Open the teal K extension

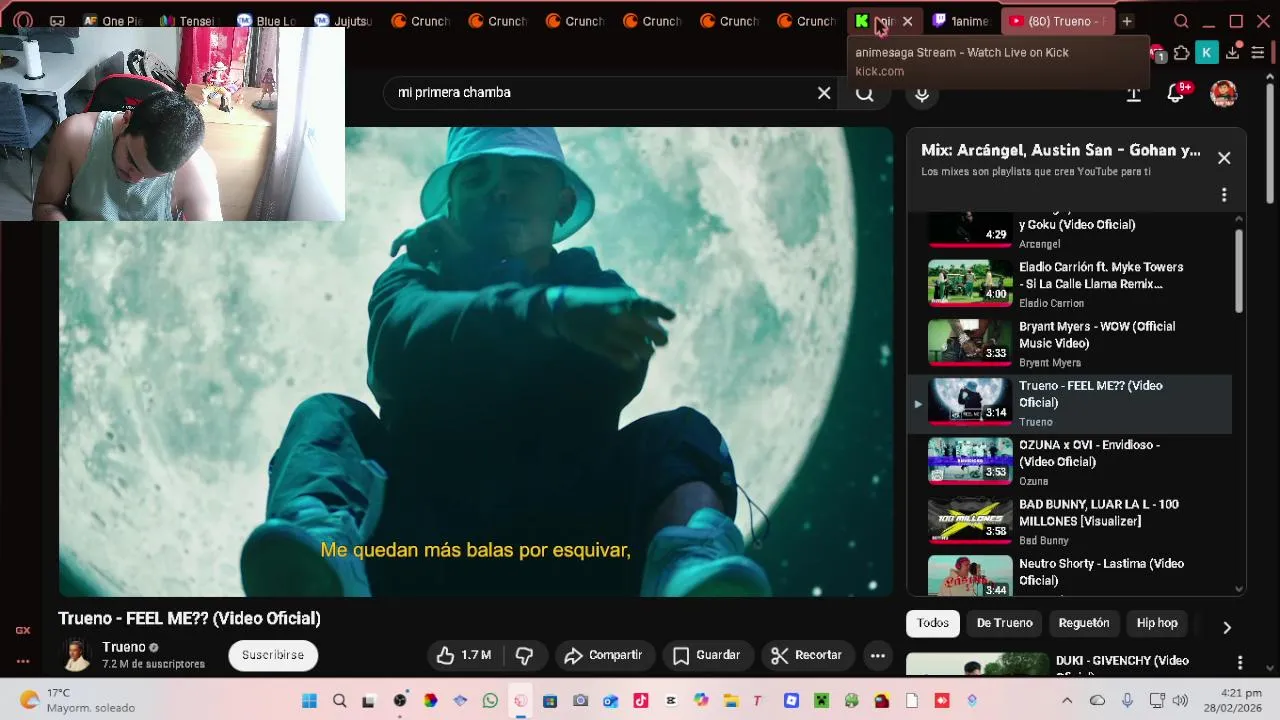point(1206,53)
